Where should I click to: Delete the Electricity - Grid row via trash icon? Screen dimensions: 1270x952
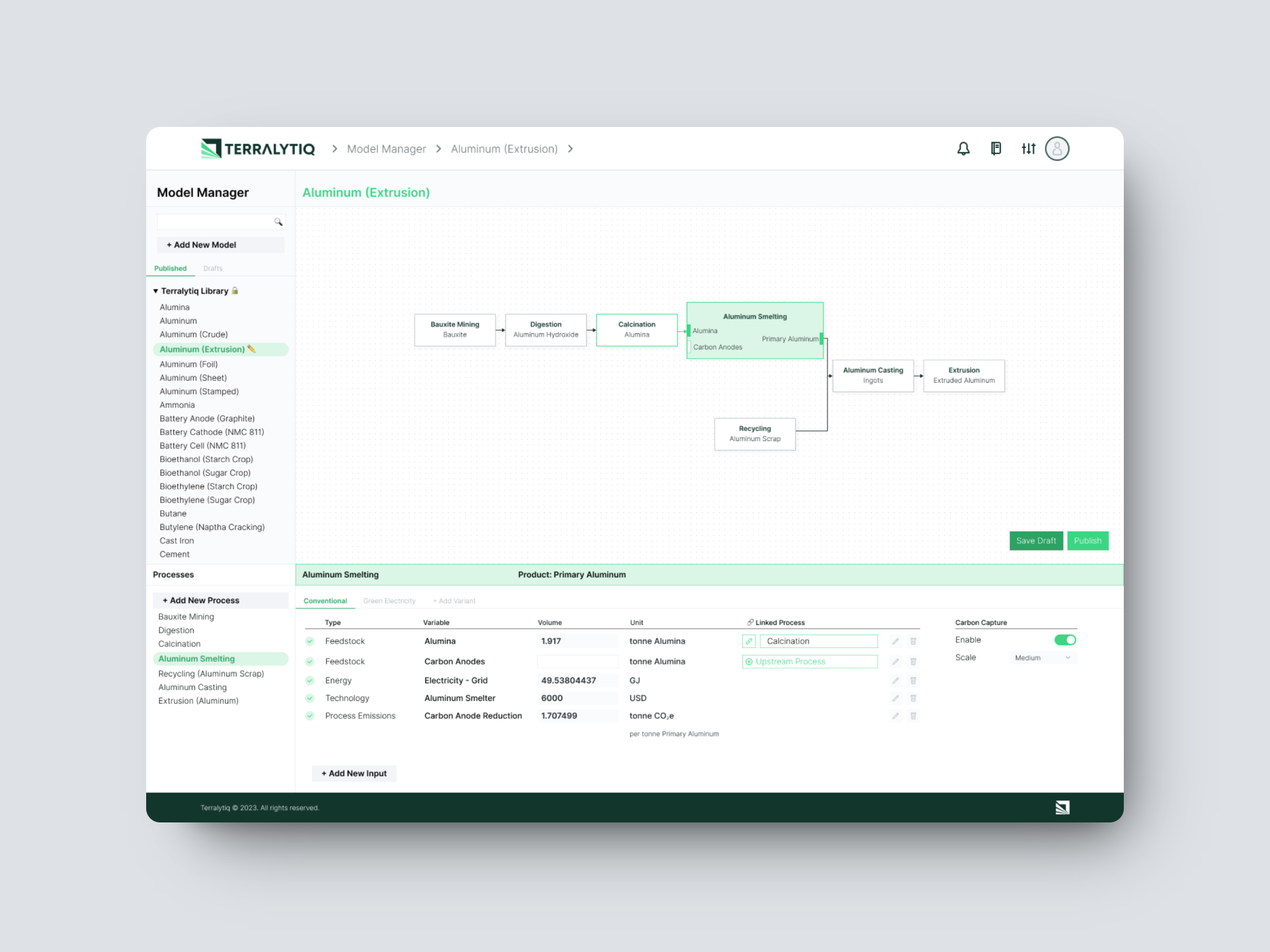913,680
